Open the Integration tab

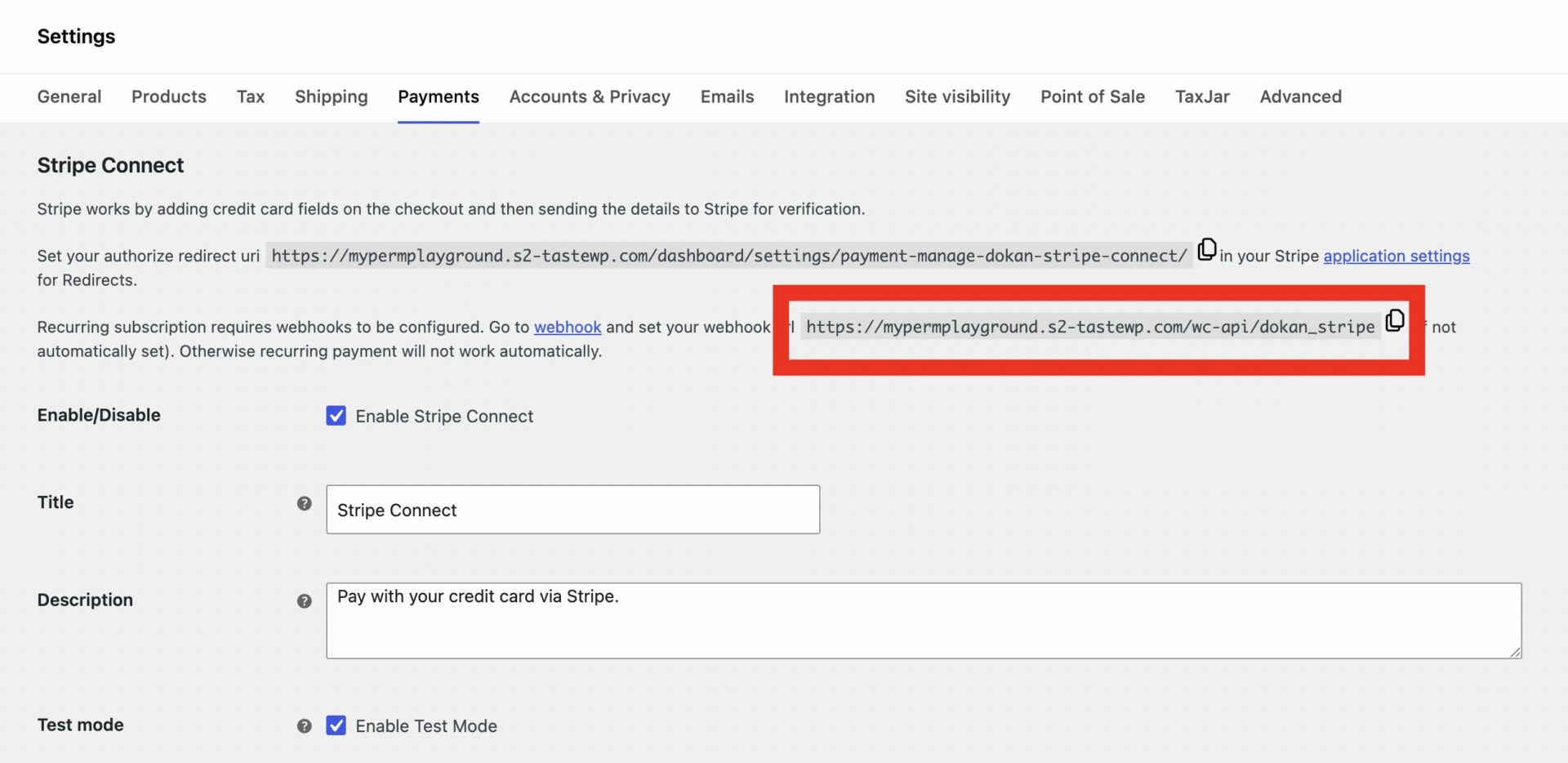tap(829, 96)
